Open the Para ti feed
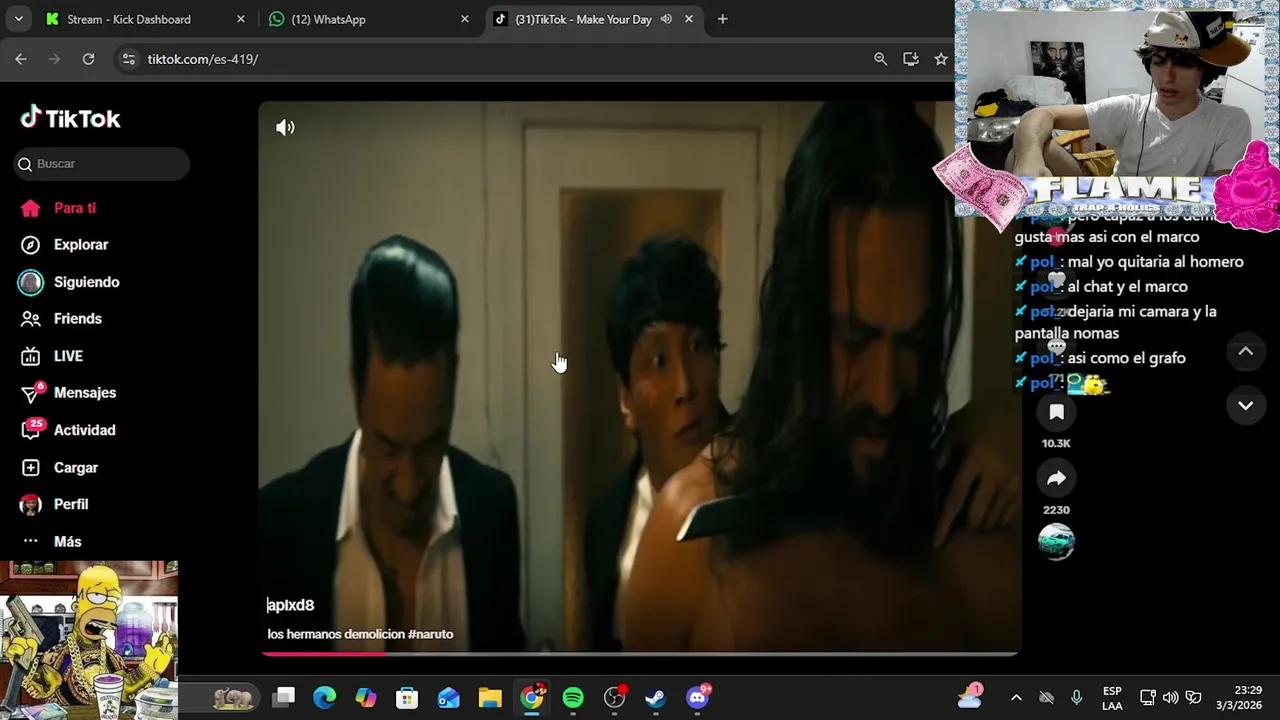 pos(58,208)
